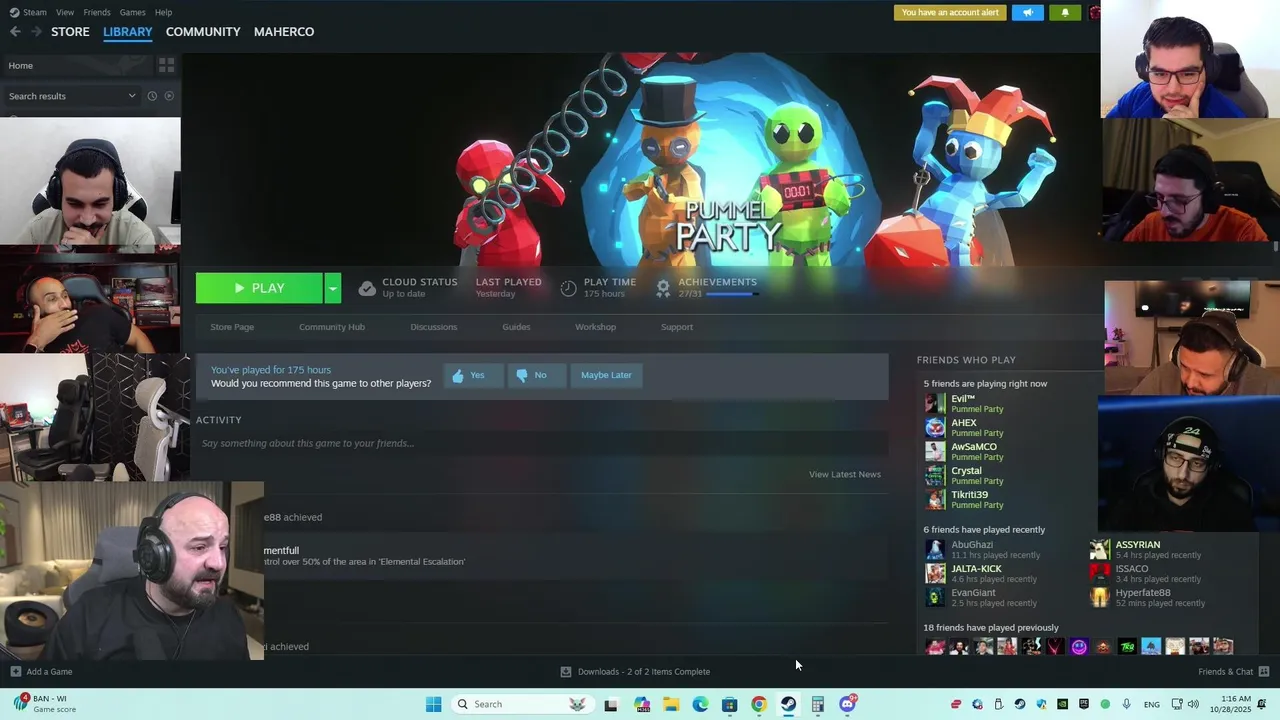Open the Discussions link

(433, 327)
